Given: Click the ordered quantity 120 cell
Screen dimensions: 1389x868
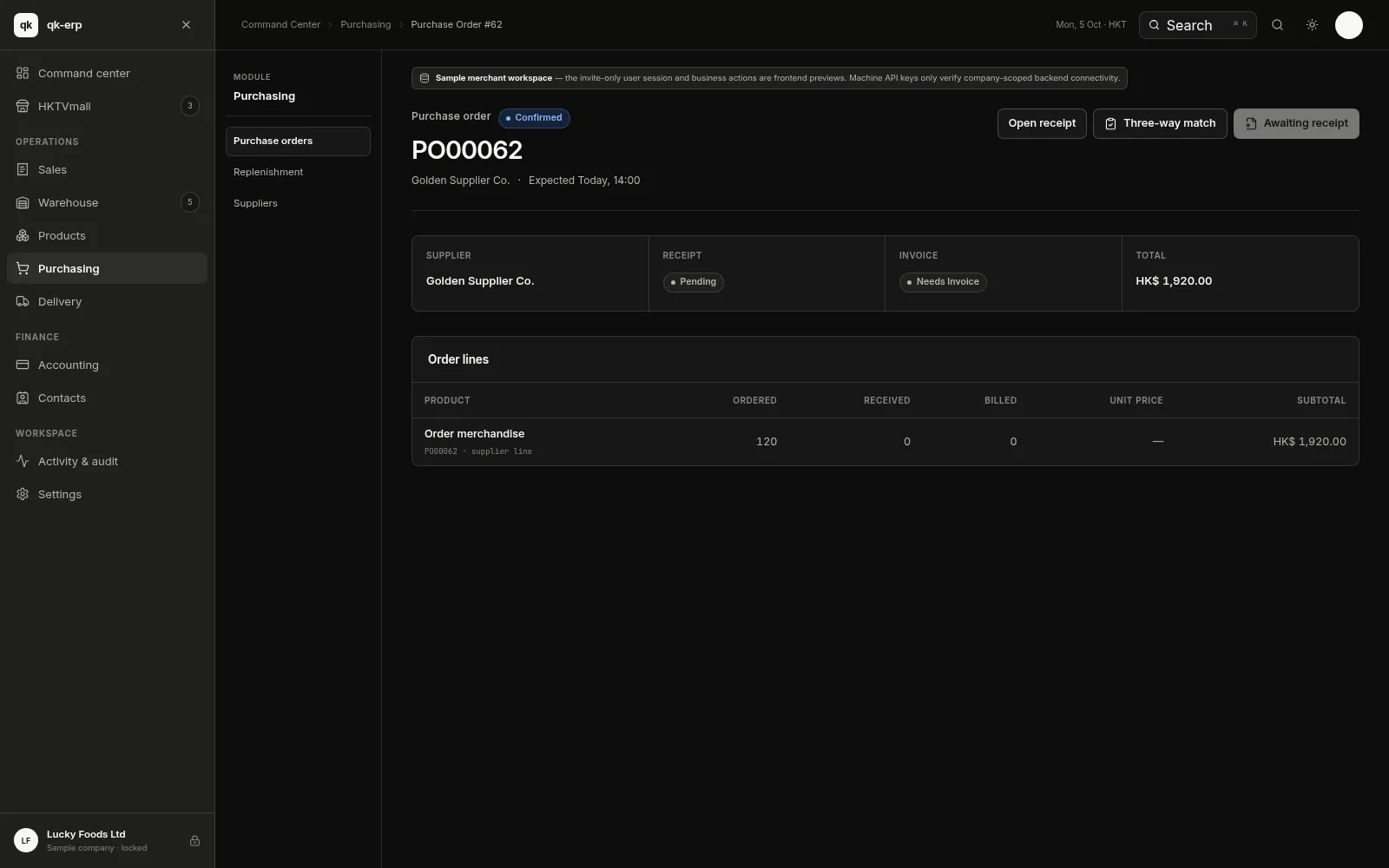Looking at the screenshot, I should coord(767,442).
